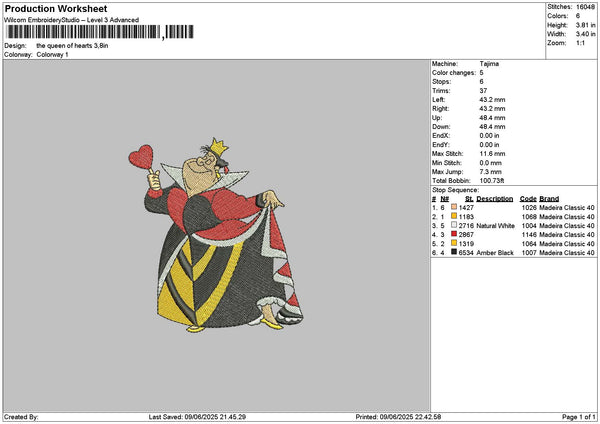The height and width of the screenshot is (424, 600).
Task: Click thread code '1004'
Action: pyautogui.click(x=529, y=226)
